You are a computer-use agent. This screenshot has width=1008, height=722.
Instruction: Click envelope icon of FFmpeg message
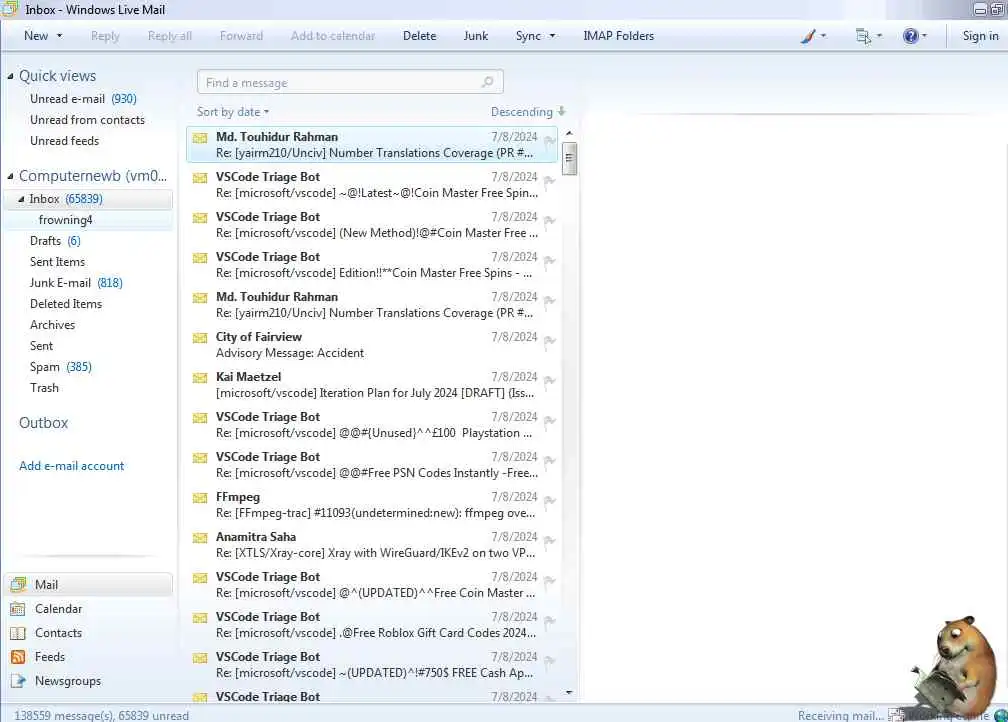[200, 498]
